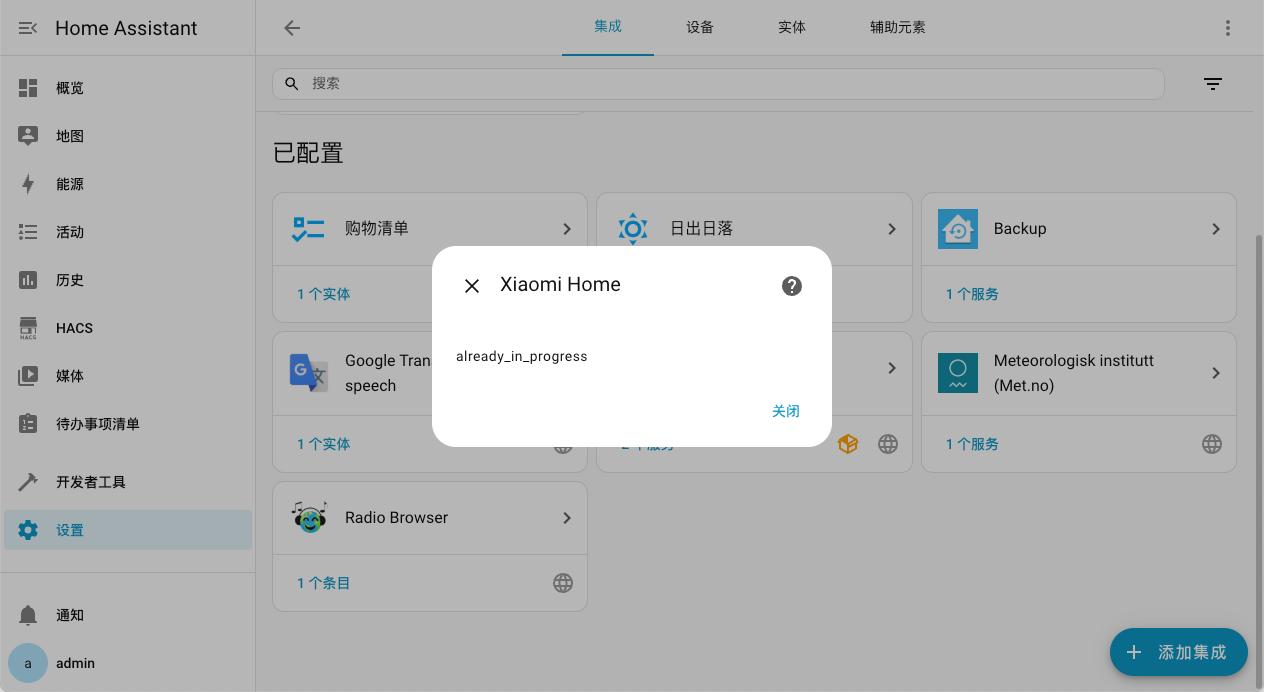Open the 历史 (History) panel

tap(70, 279)
